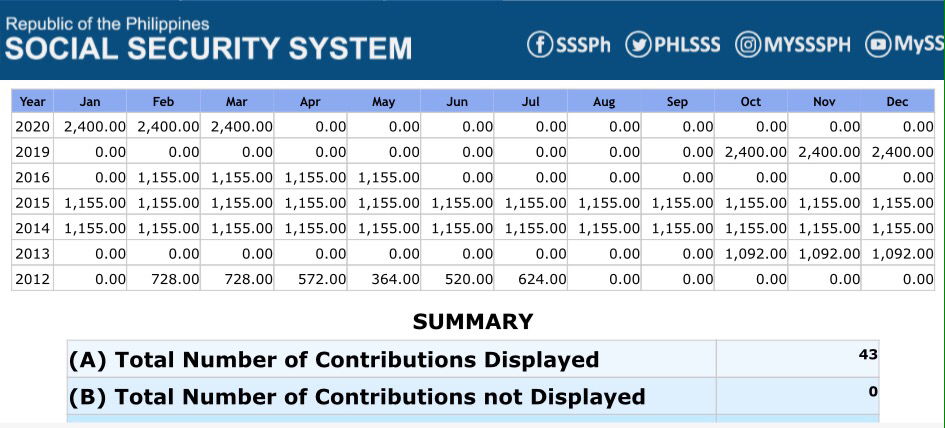Screen dimensions: 945x428
Task: Click the 2012 April 572.00 cell
Action: click(322, 279)
